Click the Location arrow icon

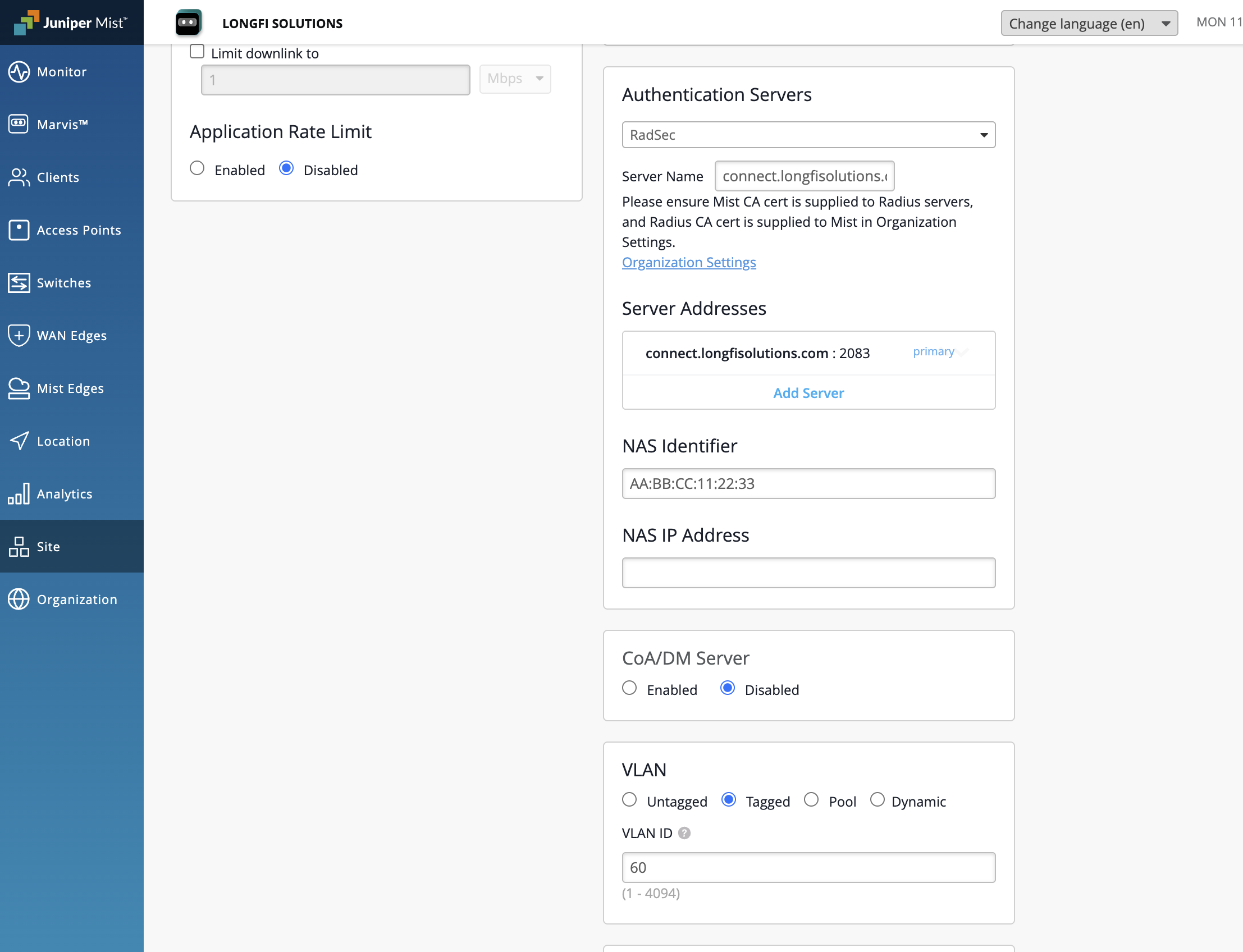pos(19,441)
